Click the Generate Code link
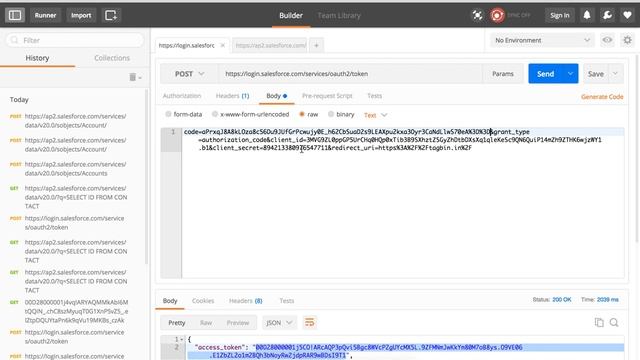 [602, 97]
